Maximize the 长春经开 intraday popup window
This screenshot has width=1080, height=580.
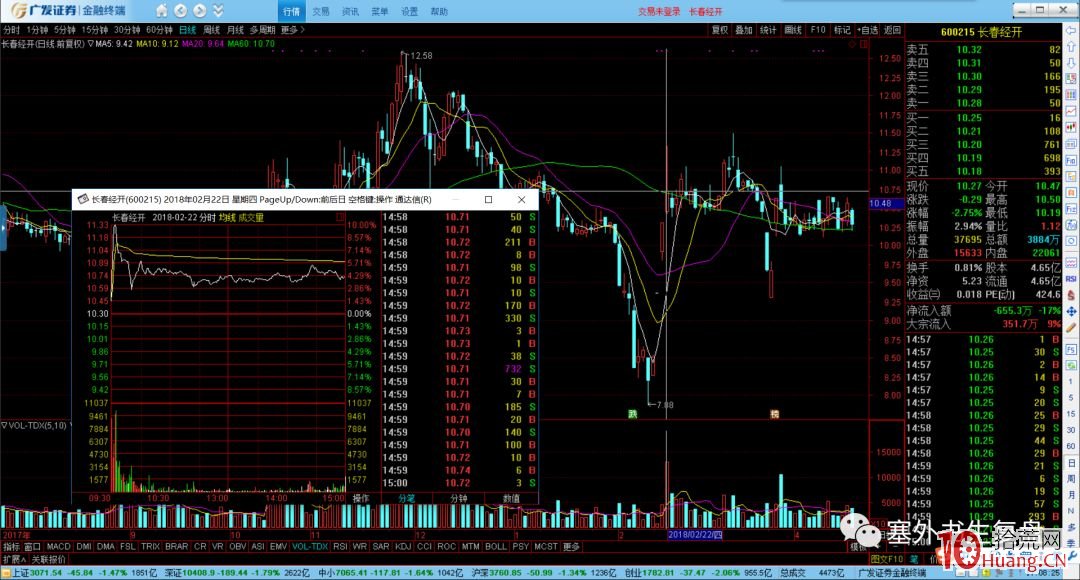(x=488, y=199)
